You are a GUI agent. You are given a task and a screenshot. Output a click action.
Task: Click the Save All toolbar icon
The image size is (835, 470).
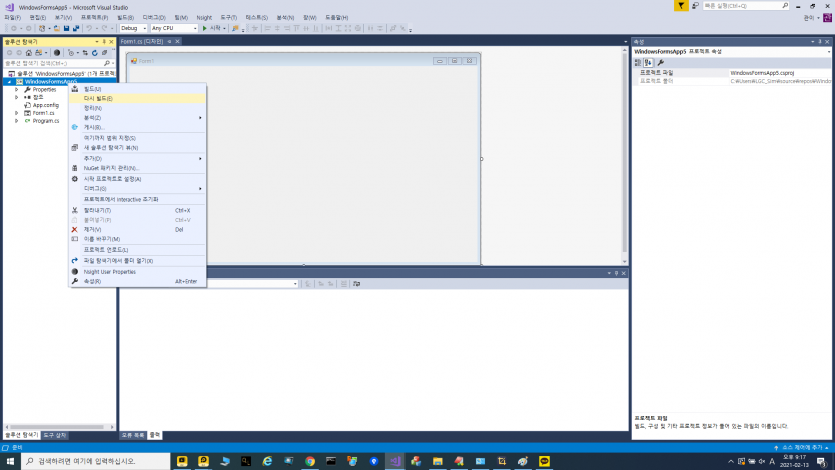76,28
